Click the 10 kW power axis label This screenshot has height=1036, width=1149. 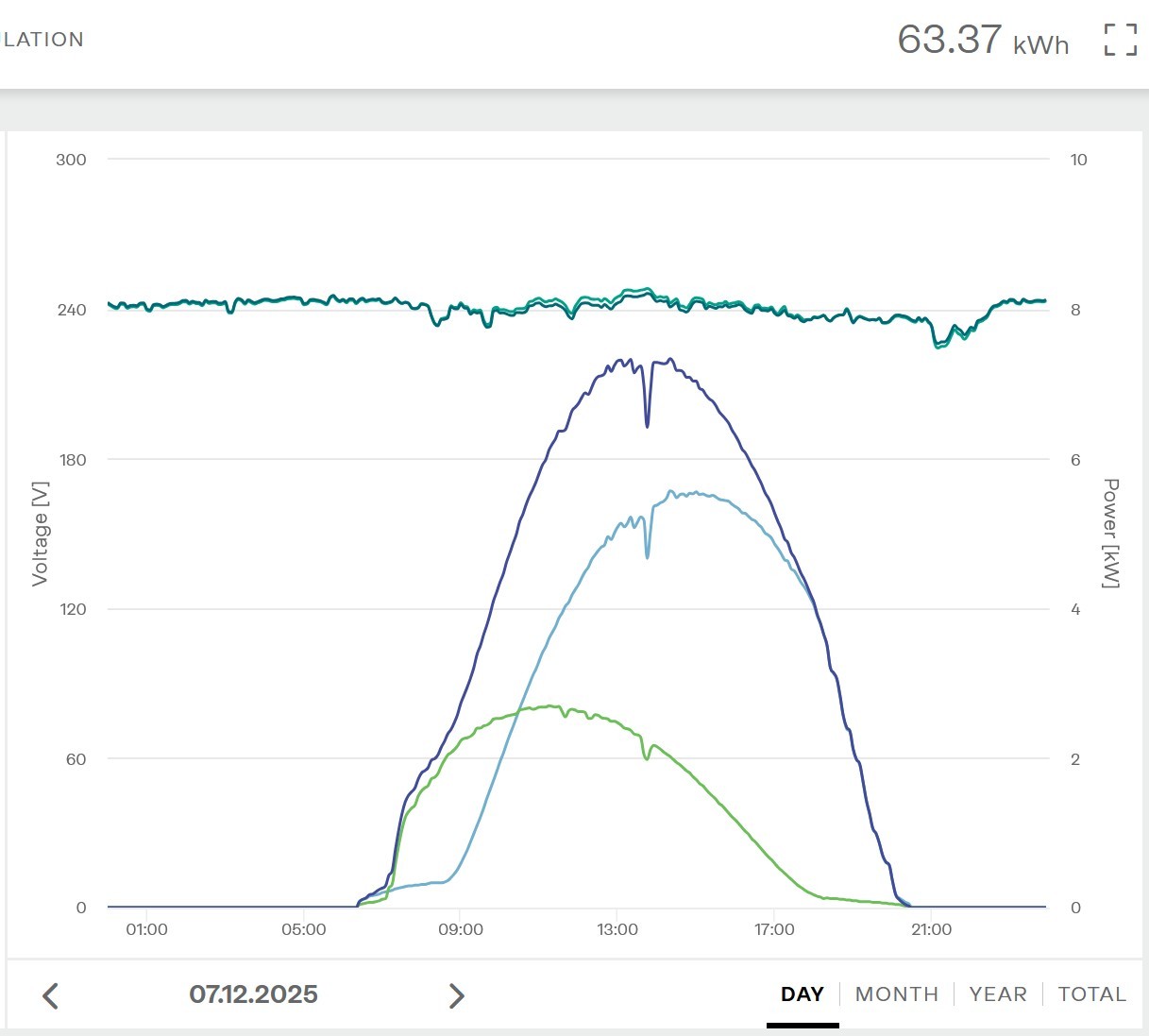coord(1078,160)
